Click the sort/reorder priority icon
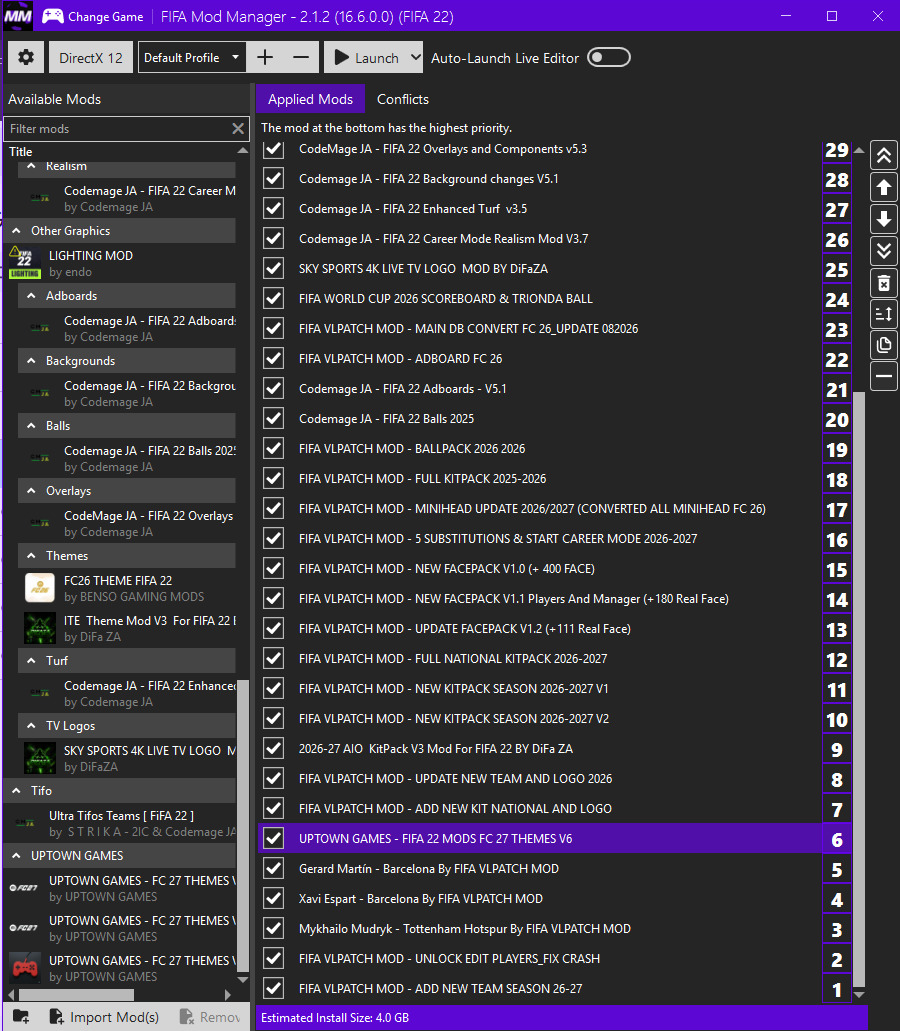900x1031 pixels. point(884,314)
